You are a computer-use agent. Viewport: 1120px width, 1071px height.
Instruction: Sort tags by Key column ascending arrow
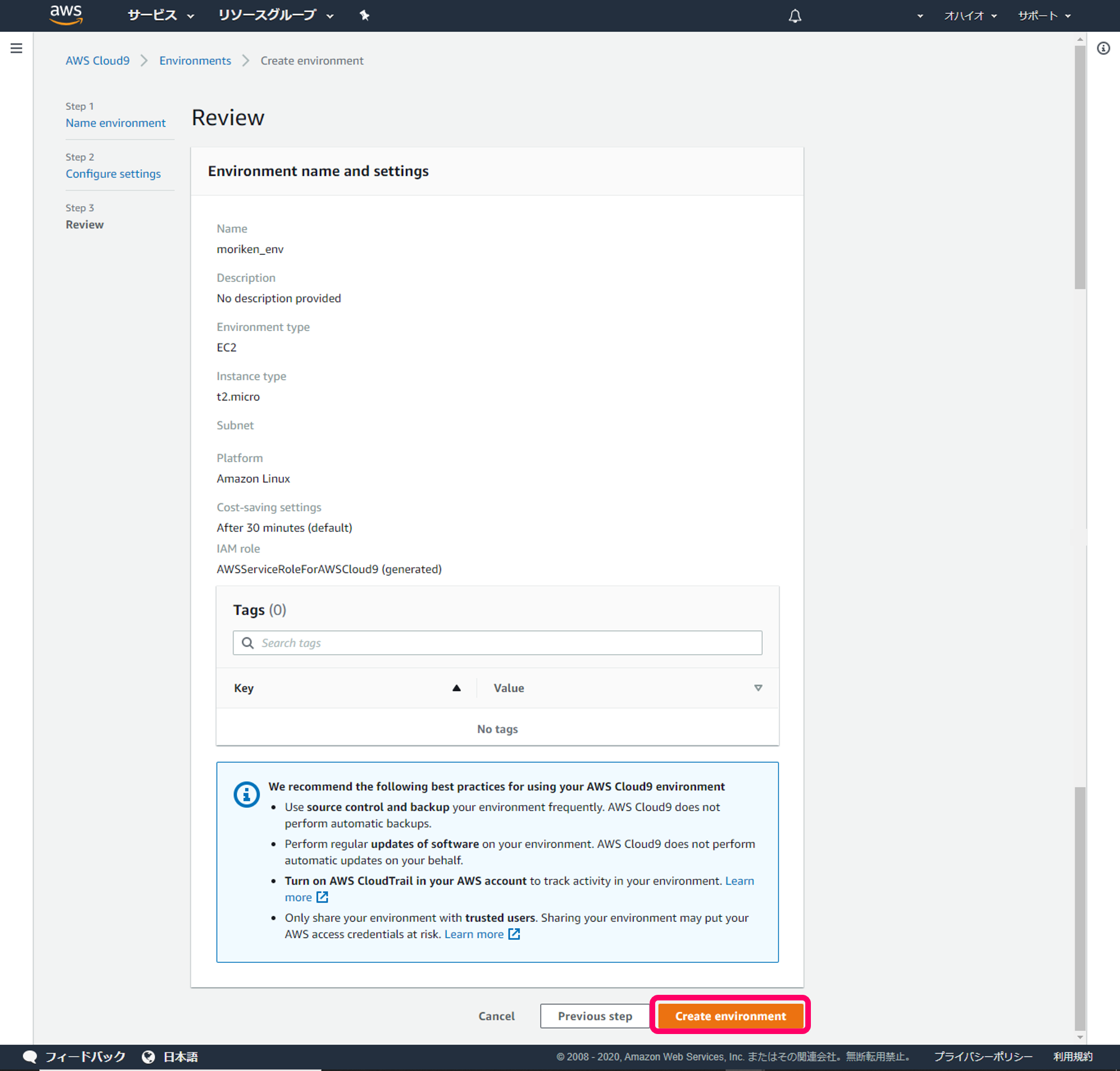pos(456,688)
